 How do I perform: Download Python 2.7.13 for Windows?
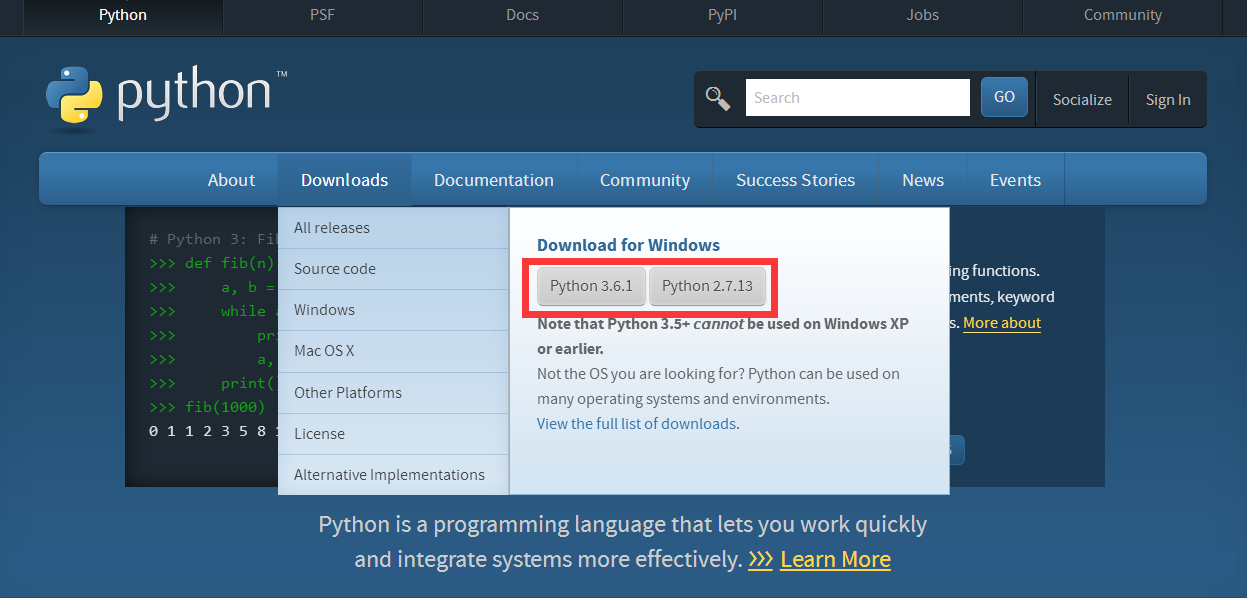[x=708, y=286]
